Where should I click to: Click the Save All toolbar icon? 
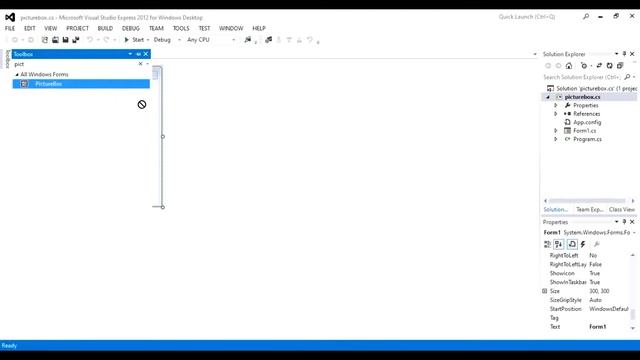tap(76, 40)
